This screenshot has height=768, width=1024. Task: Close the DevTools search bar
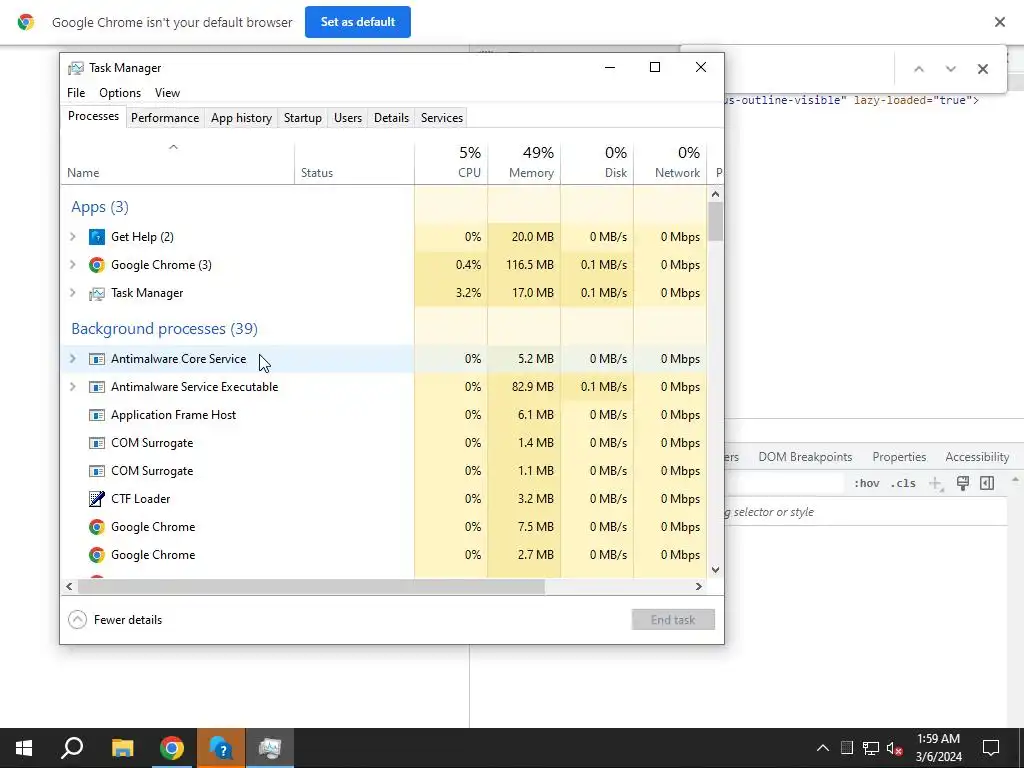click(983, 69)
